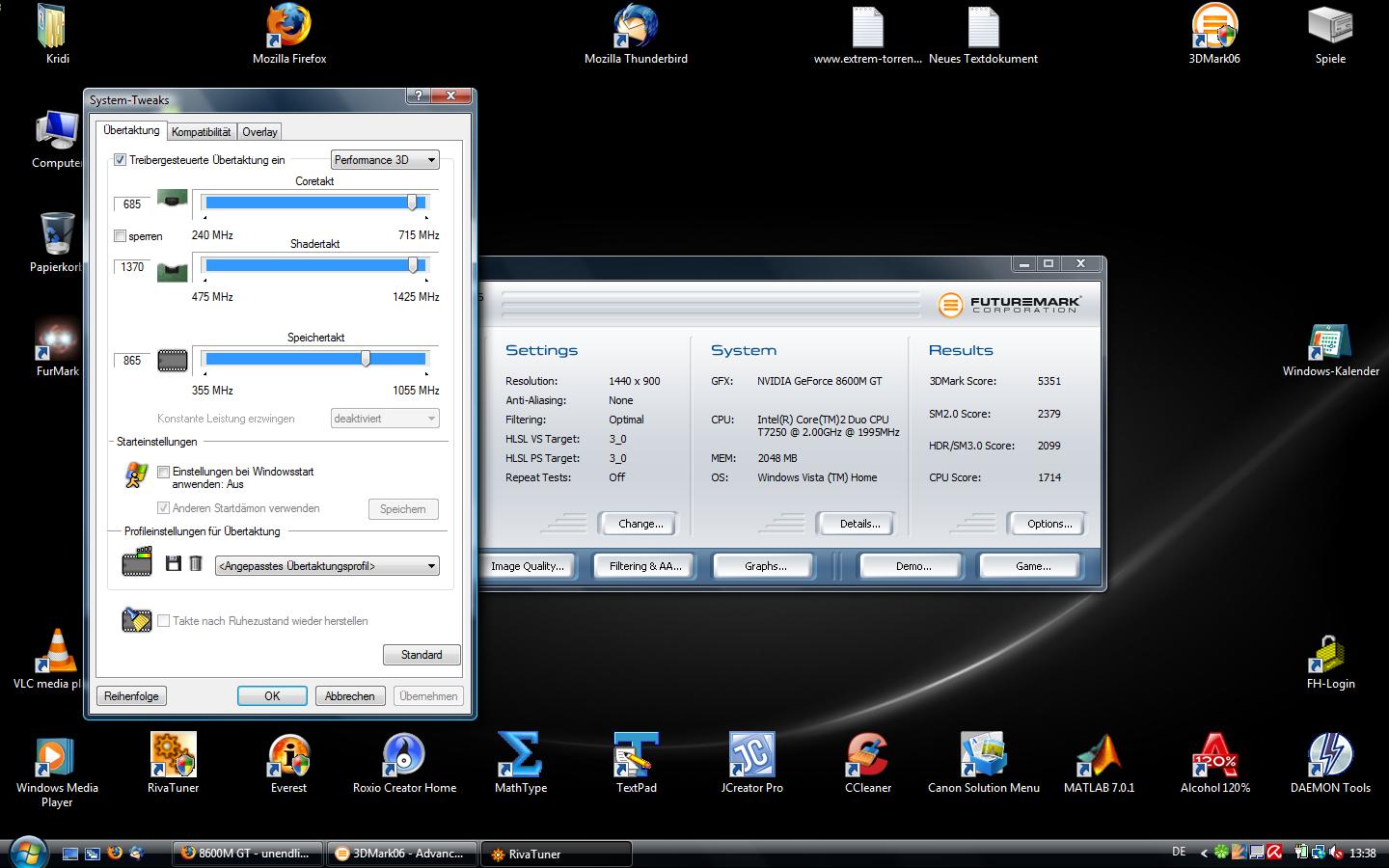
Task: Expand the Angepasstes Übertaktungsprofil dropdown
Action: (327, 566)
